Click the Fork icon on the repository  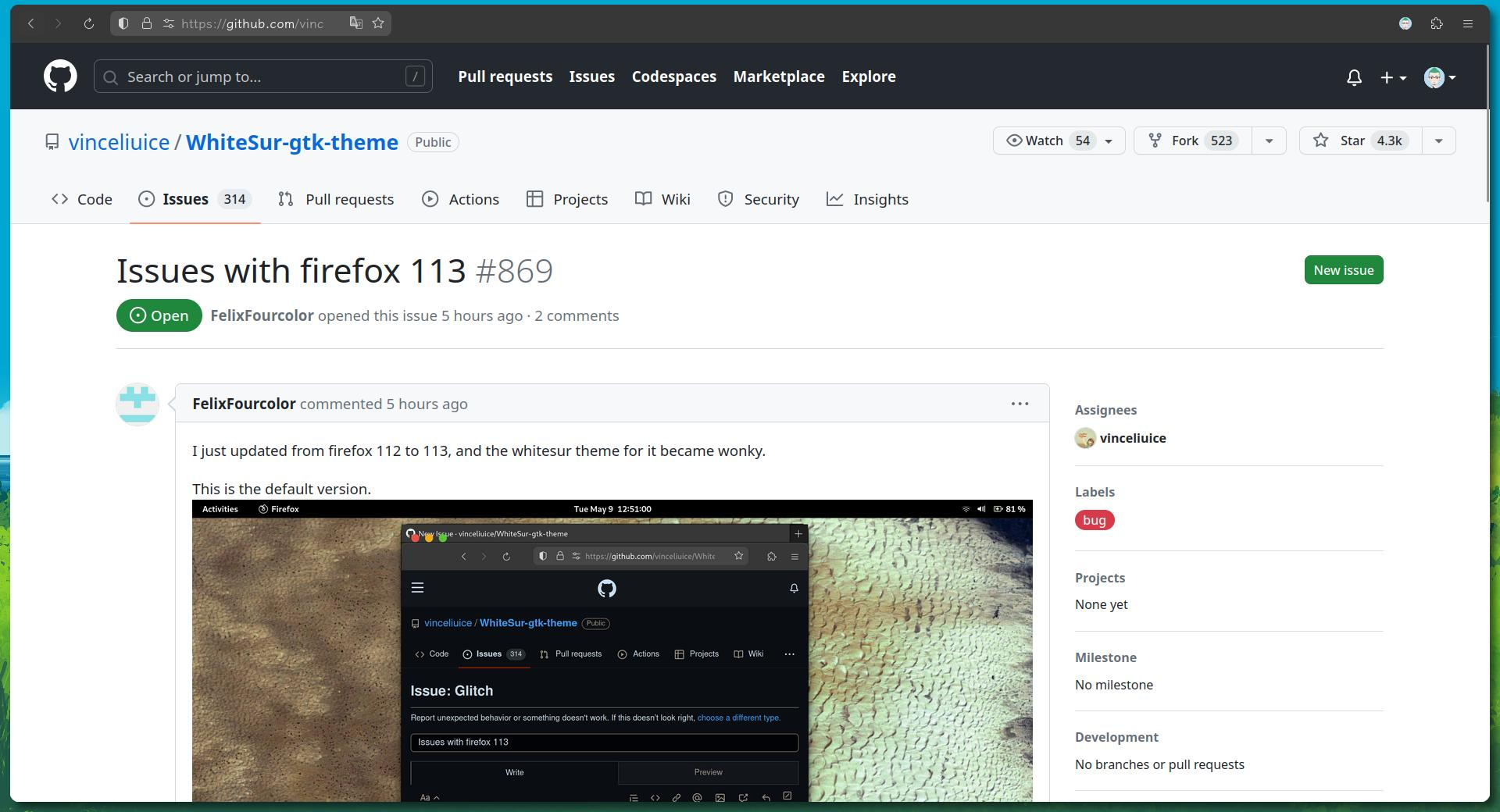(1155, 141)
